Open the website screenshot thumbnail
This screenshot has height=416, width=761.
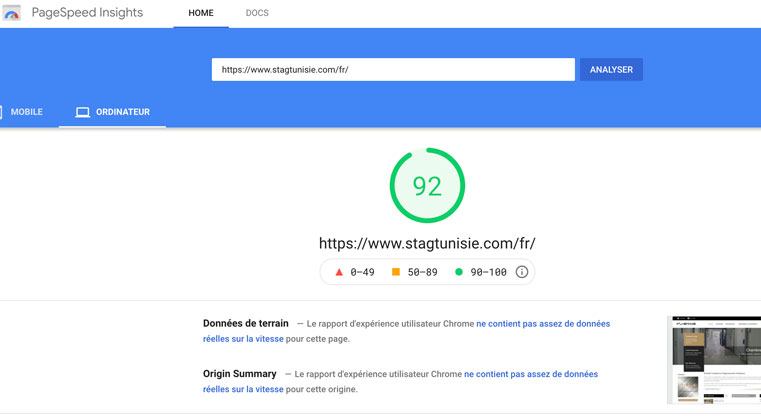coord(714,360)
